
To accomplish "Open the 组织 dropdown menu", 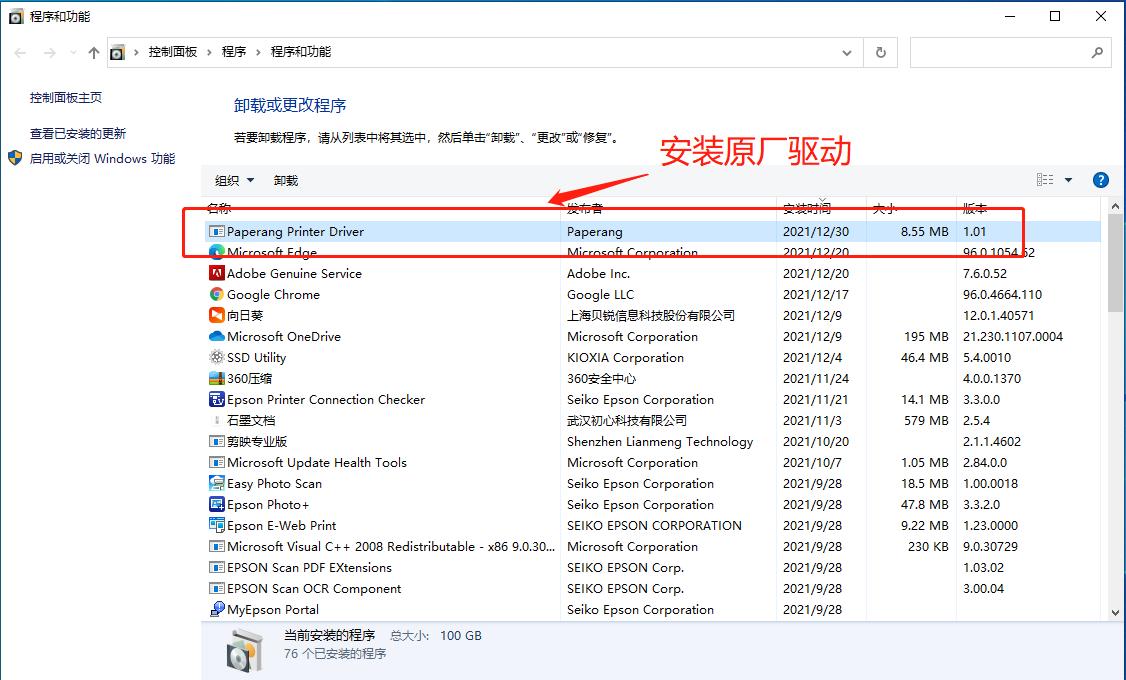I will coord(232,180).
